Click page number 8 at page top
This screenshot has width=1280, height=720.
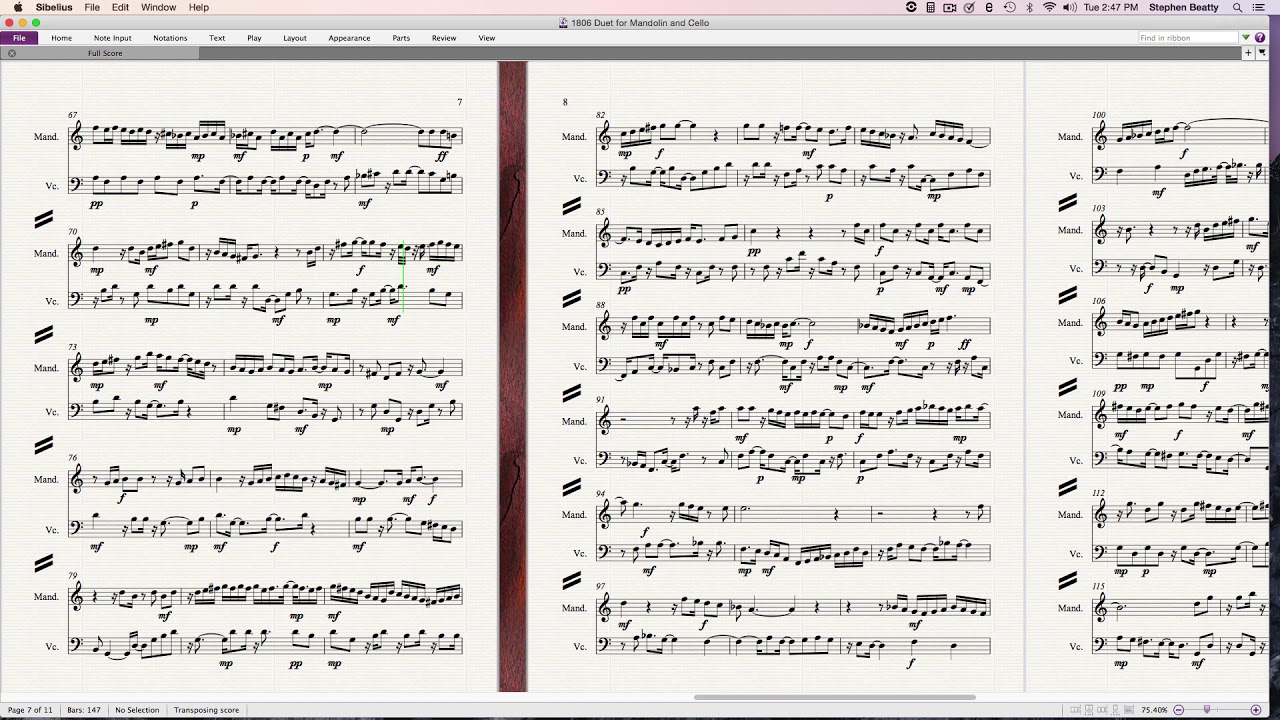coord(565,102)
